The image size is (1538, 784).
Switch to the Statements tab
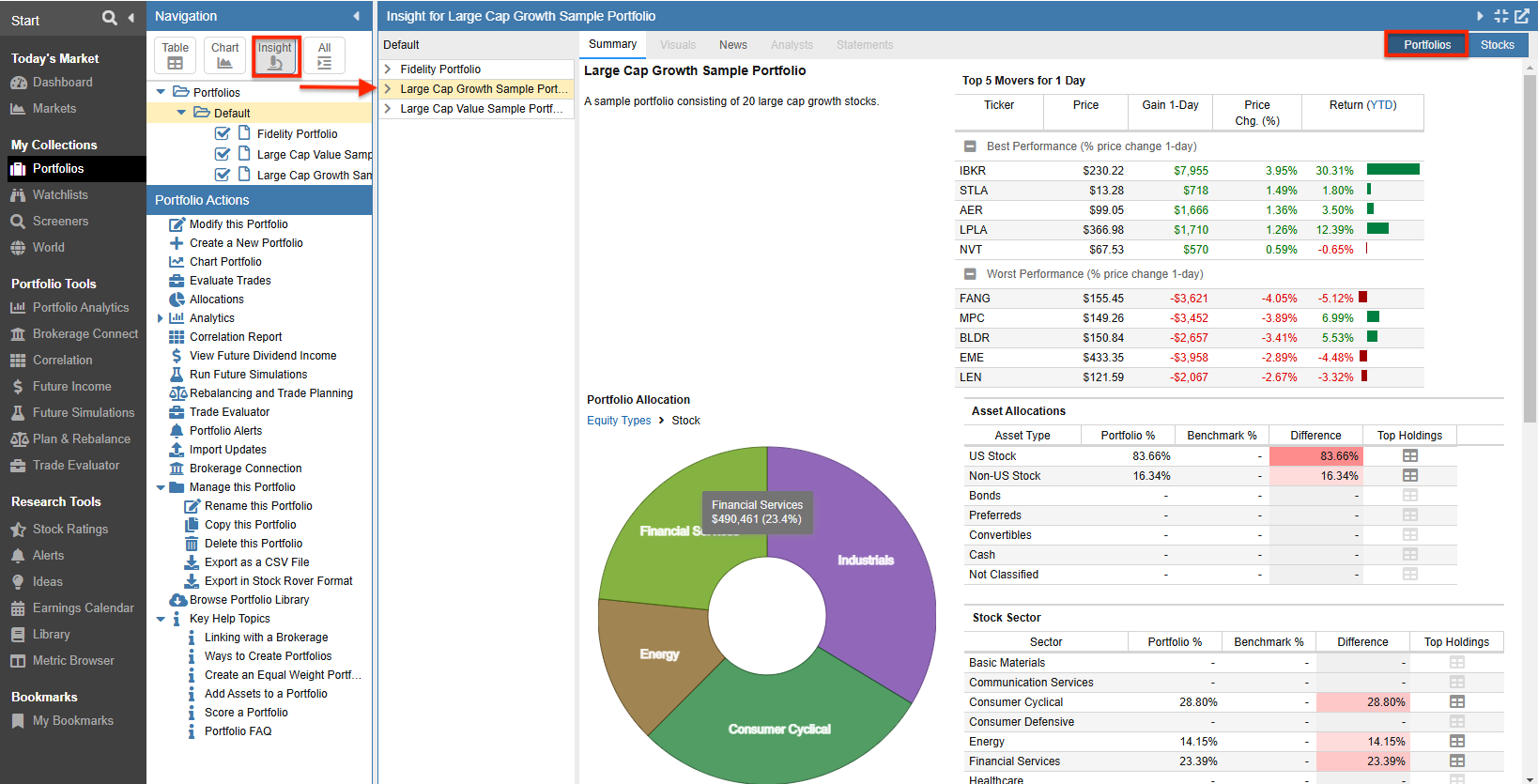[x=865, y=45]
